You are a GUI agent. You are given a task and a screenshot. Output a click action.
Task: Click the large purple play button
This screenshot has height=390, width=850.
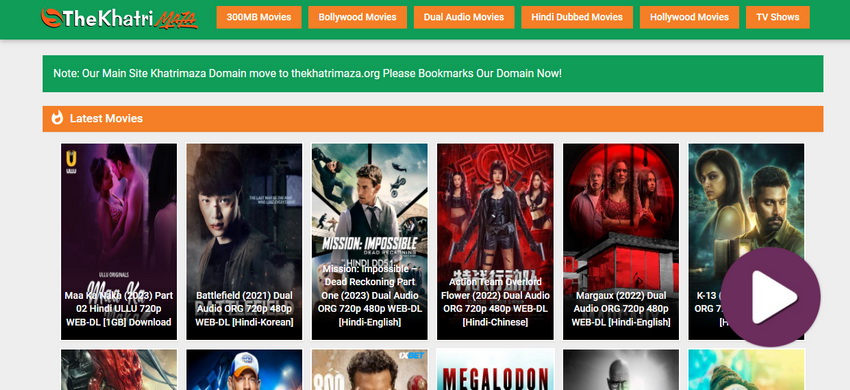tap(770, 297)
